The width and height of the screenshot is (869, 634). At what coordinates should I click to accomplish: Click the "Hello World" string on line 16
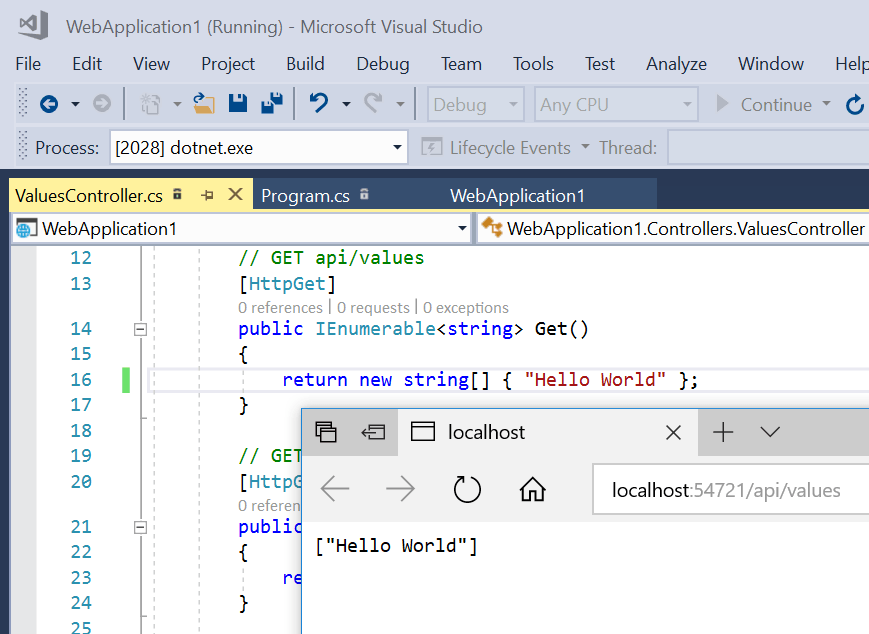click(595, 380)
